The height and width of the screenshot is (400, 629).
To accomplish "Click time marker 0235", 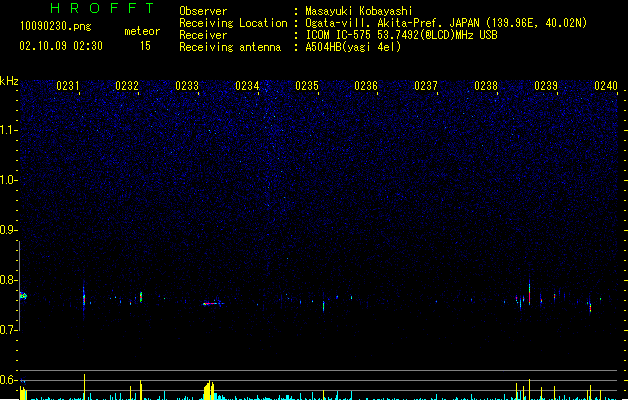I will point(307,86).
